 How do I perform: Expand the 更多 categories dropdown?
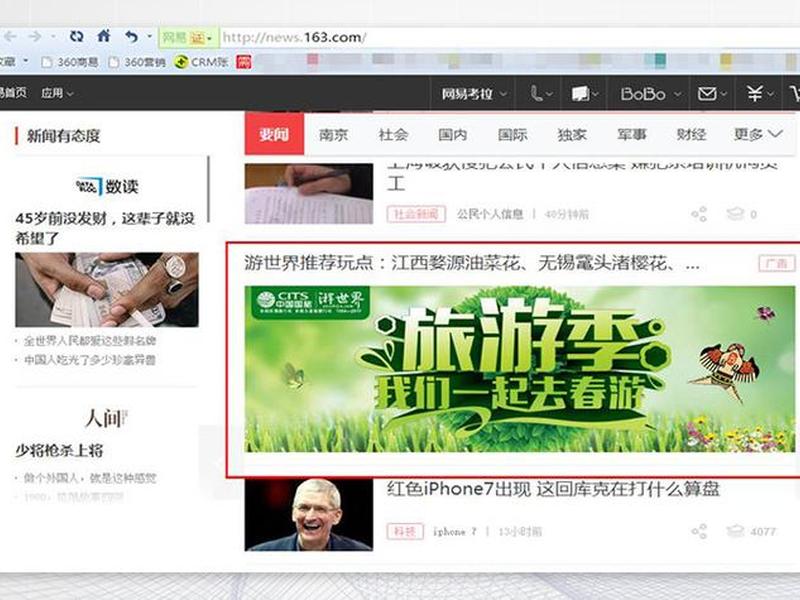pos(758,135)
